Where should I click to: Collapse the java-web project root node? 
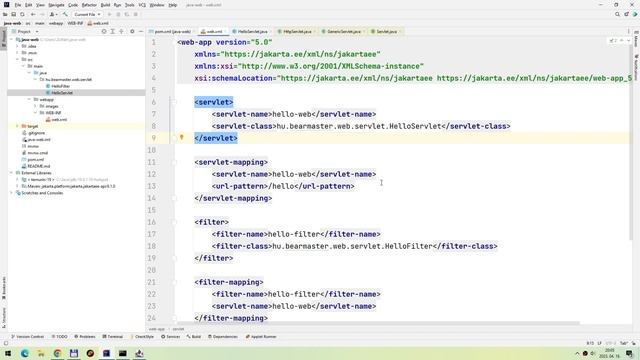[11, 40]
